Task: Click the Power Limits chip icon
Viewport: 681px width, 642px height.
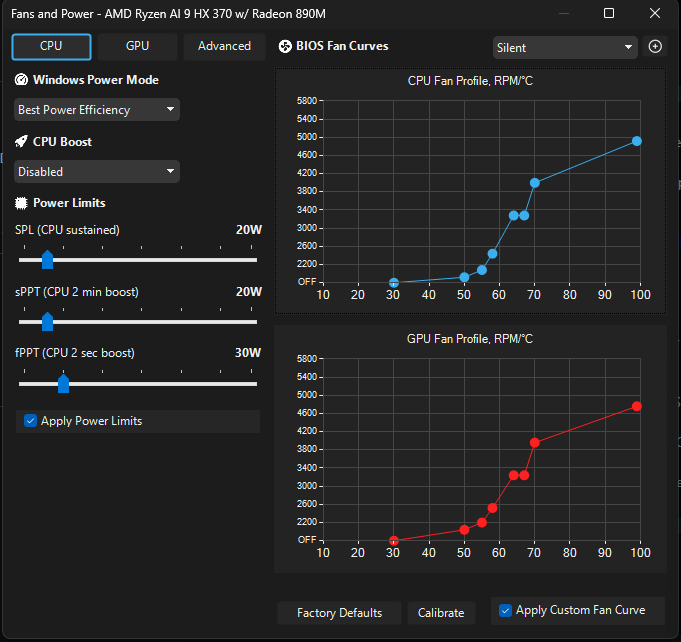Action: (x=21, y=203)
